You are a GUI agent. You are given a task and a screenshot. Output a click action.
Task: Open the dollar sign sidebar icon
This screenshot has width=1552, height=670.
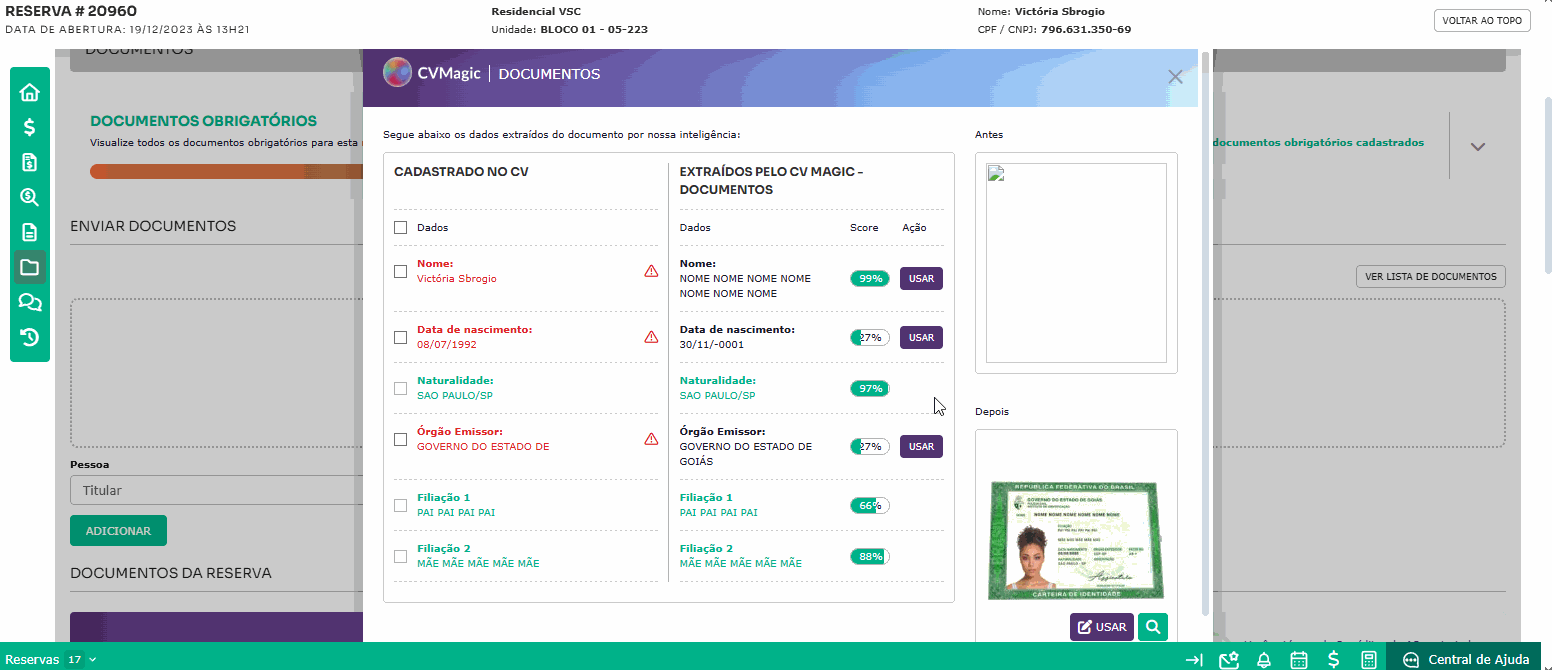30,127
